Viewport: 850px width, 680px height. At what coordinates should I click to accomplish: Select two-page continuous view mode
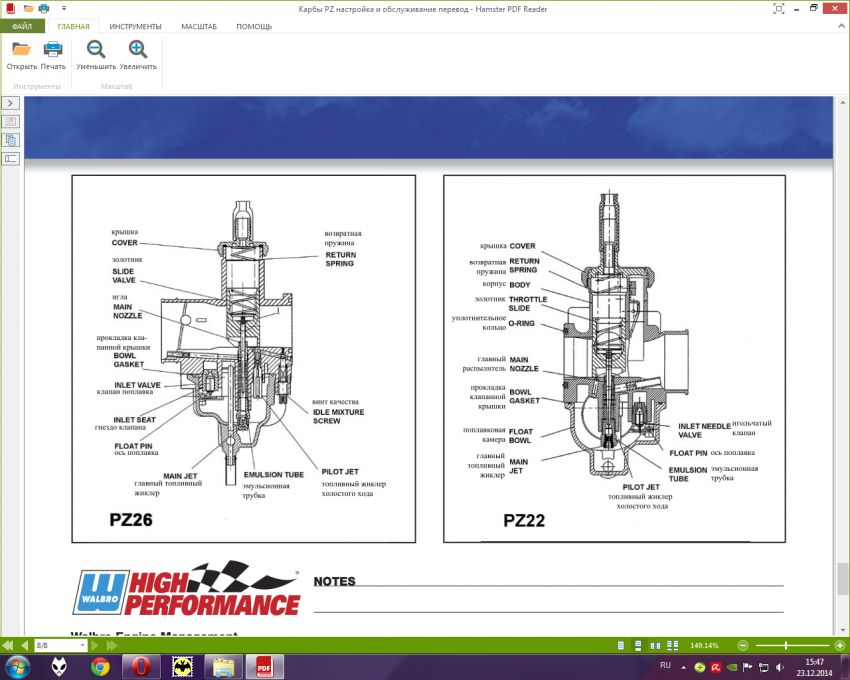[673, 645]
